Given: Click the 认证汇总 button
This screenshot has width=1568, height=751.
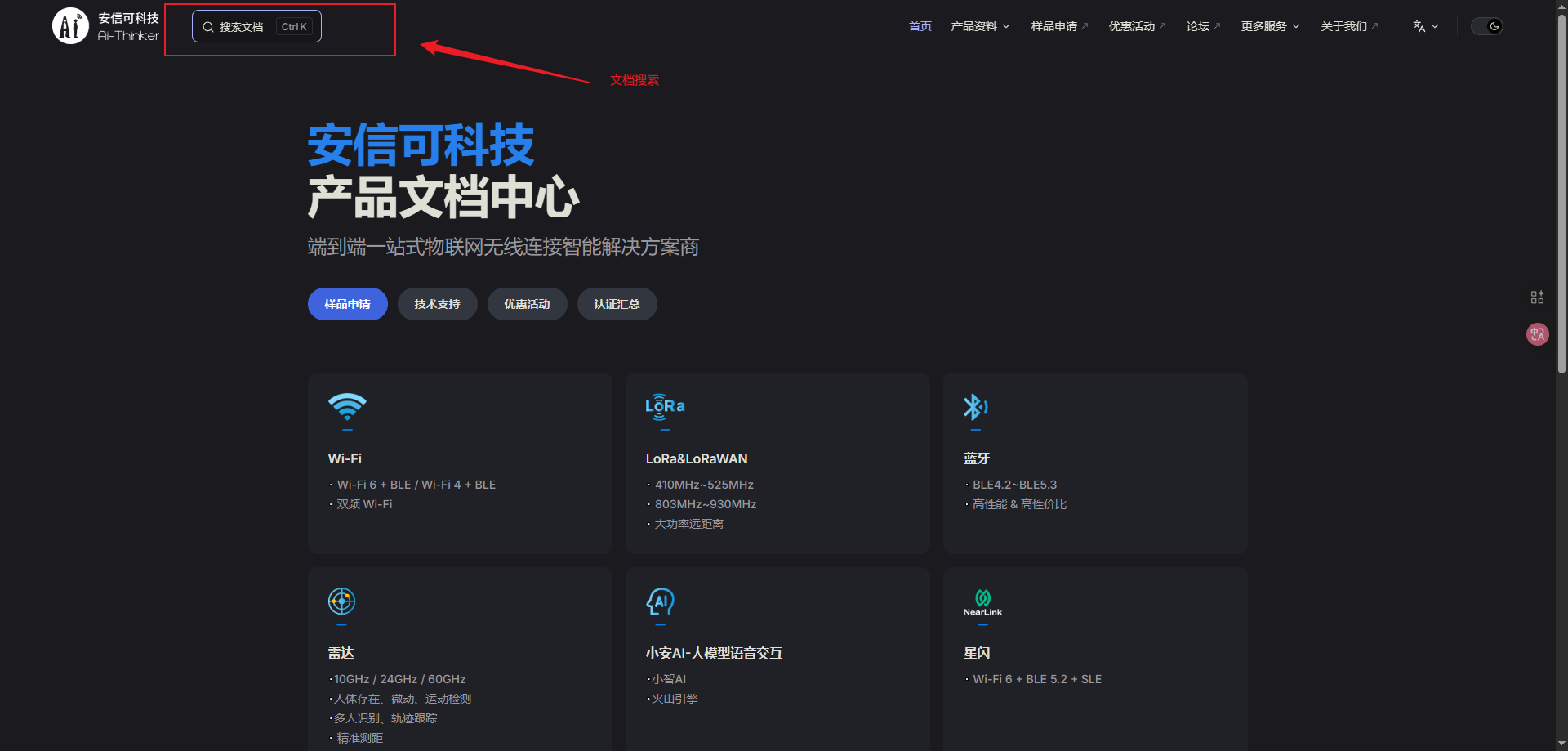Looking at the screenshot, I should coord(617,304).
